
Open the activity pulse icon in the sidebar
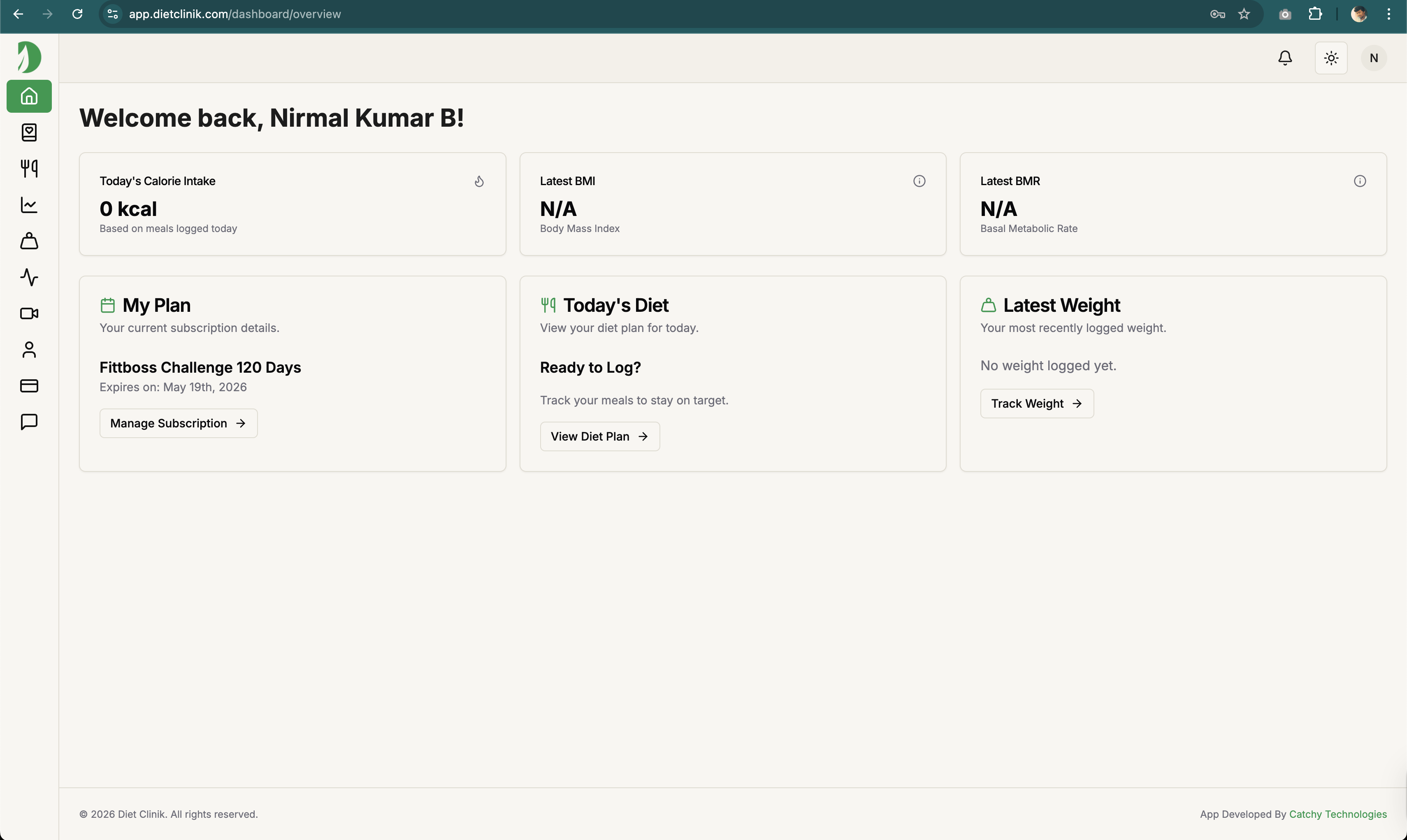28,277
